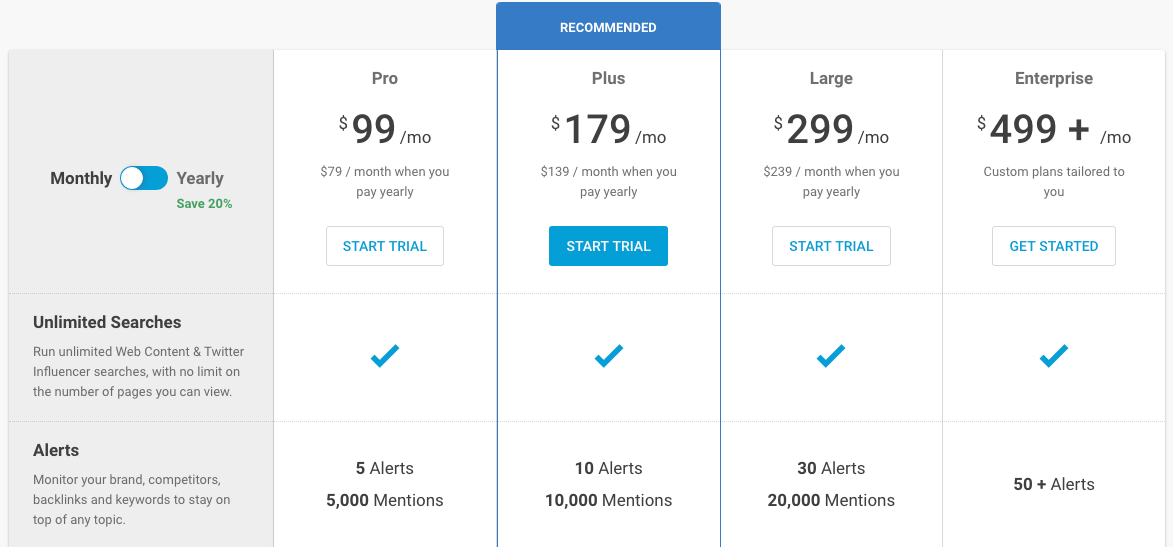1173x547 pixels.
Task: Click the Large plan heading
Action: click(x=831, y=78)
